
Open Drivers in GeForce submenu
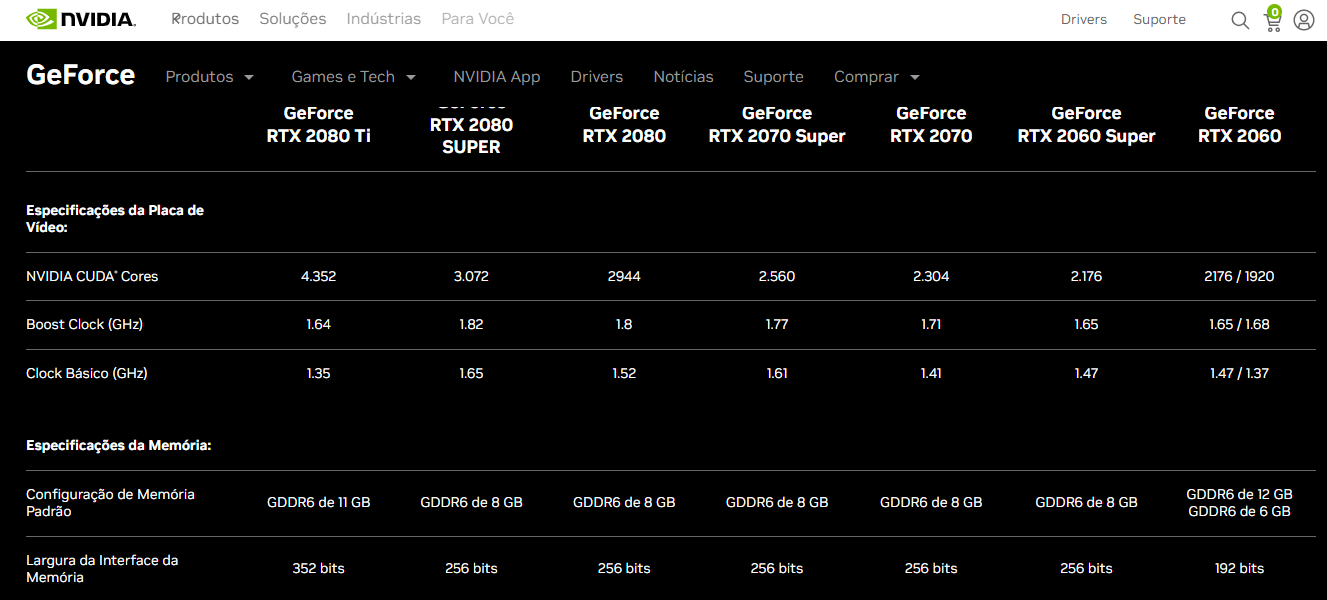(596, 77)
